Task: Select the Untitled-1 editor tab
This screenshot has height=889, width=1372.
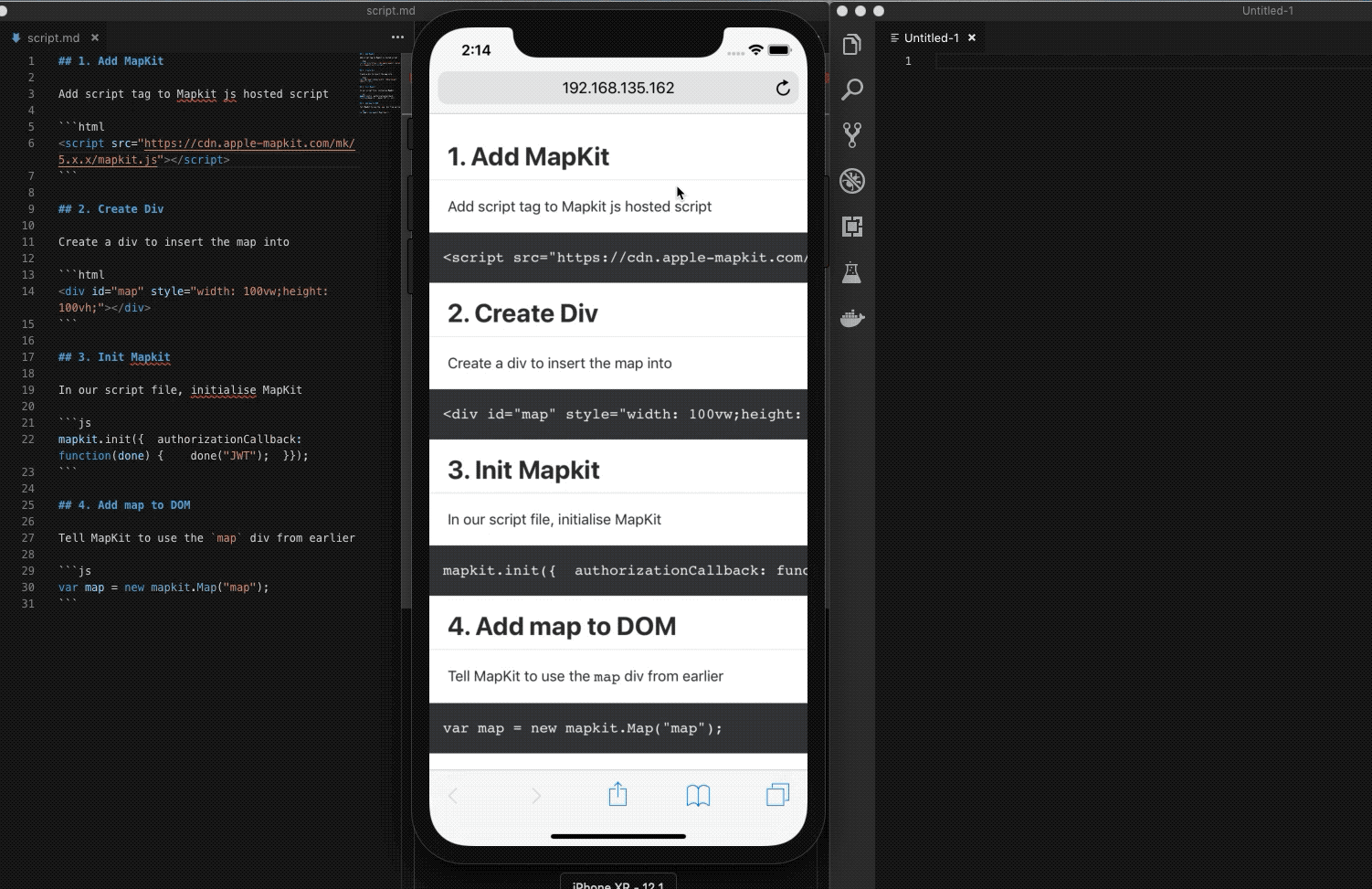Action: pyautogui.click(x=931, y=37)
